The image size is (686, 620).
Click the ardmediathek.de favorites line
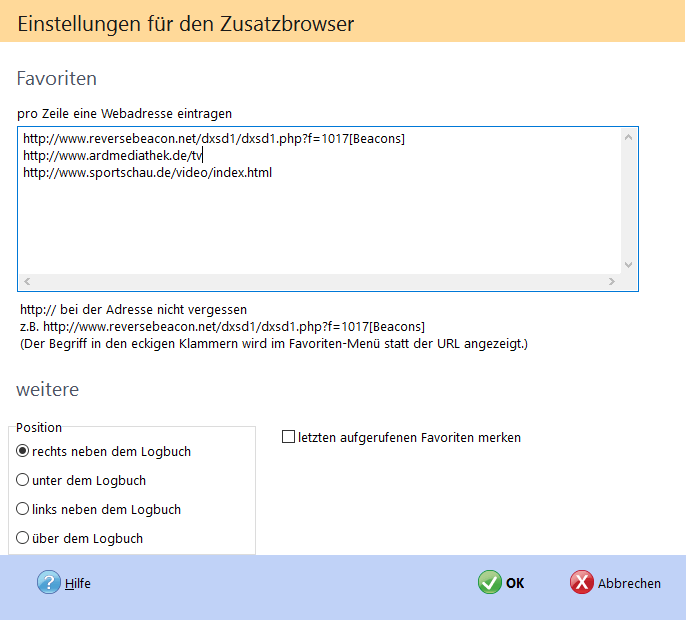112,156
